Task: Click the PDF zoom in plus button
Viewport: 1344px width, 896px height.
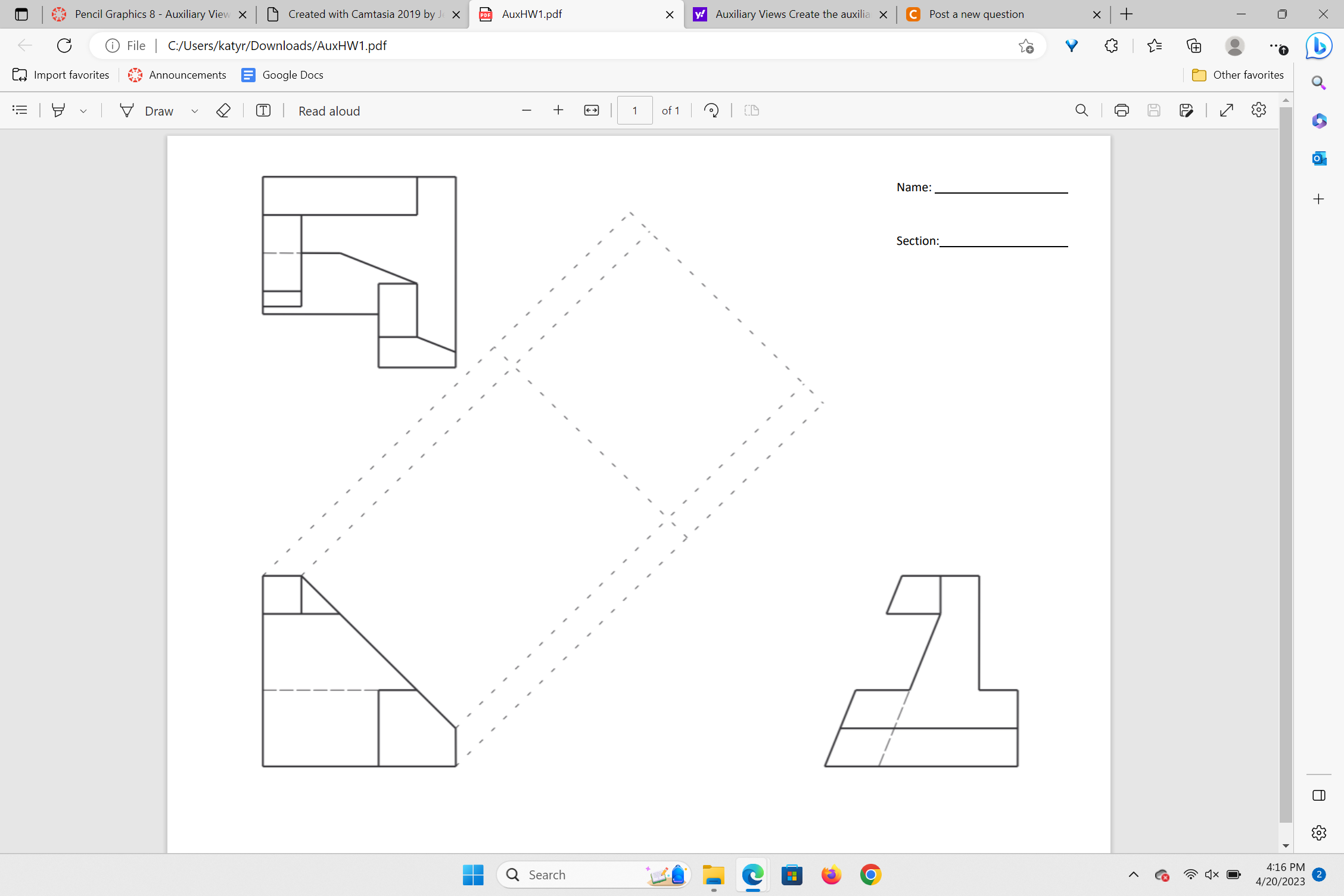Action: (558, 111)
